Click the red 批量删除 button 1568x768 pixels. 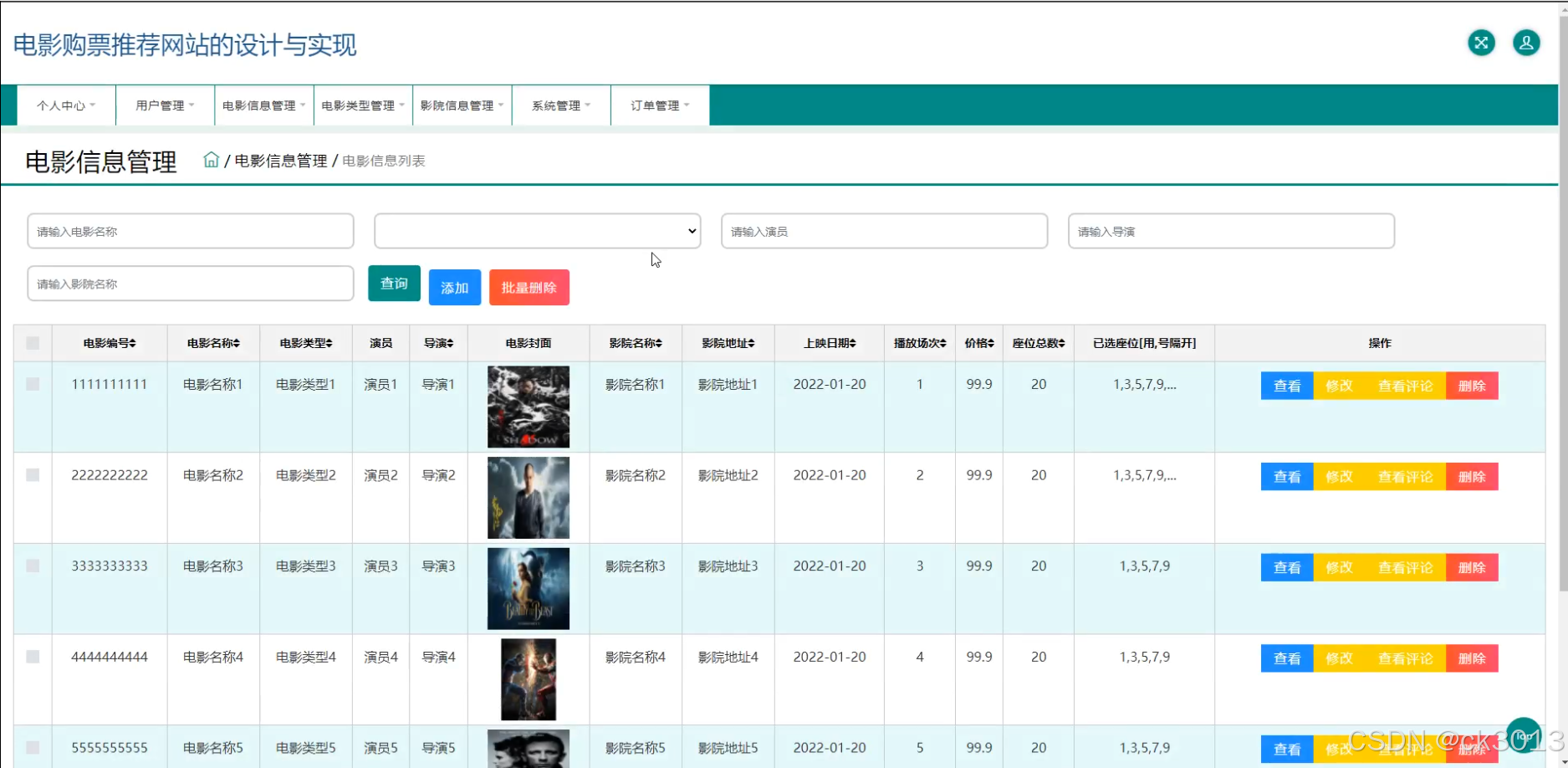(x=529, y=288)
